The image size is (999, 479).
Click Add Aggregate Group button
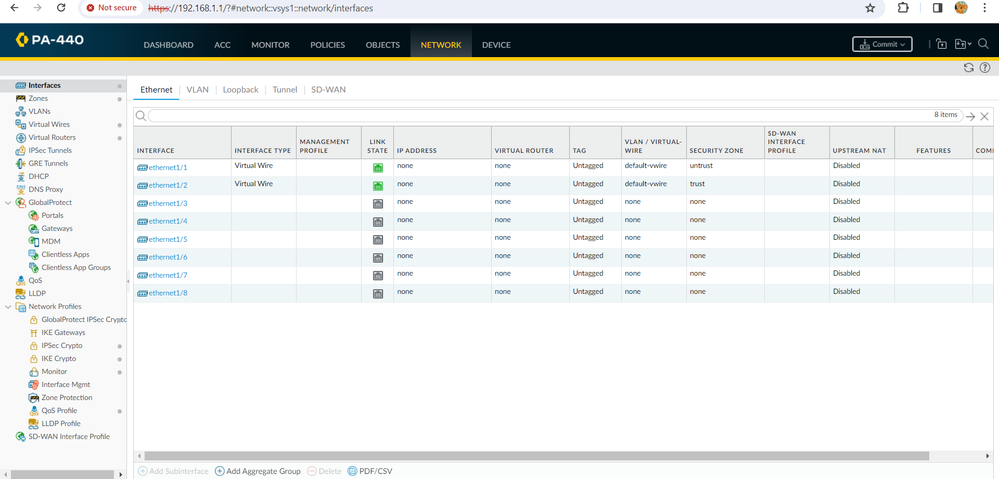[257, 471]
